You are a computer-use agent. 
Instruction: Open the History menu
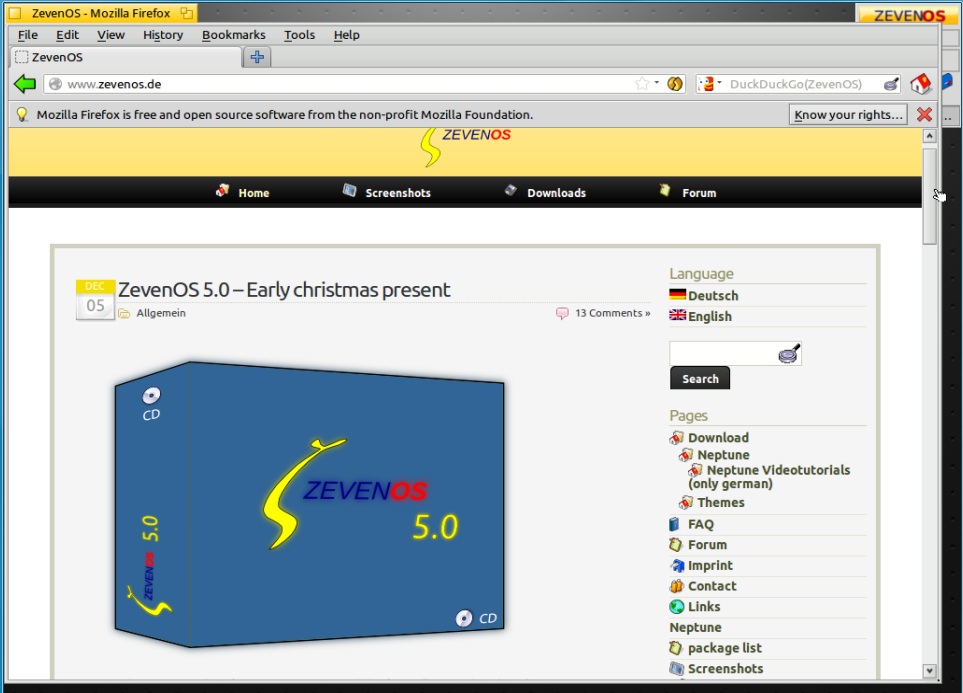pos(163,35)
